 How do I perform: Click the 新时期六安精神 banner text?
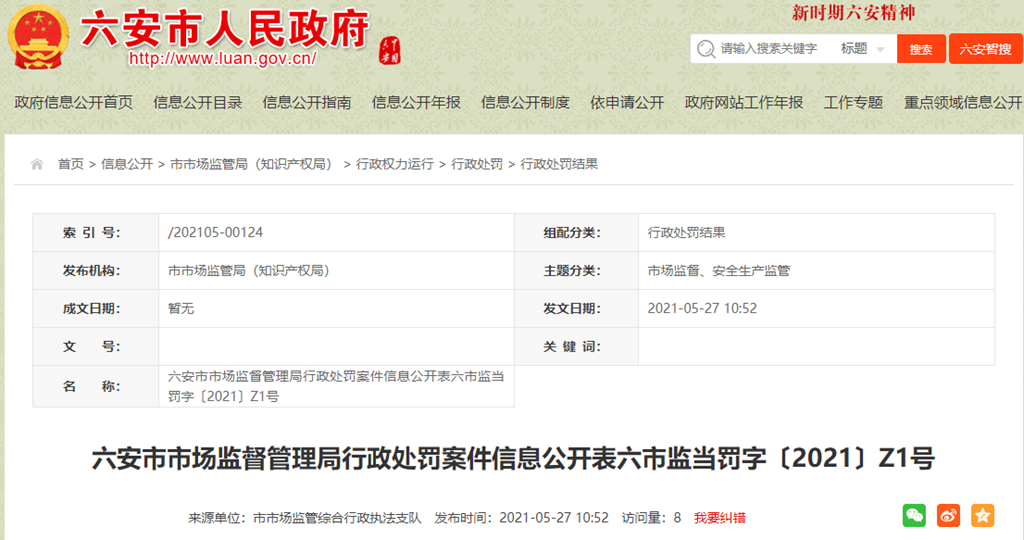point(854,12)
